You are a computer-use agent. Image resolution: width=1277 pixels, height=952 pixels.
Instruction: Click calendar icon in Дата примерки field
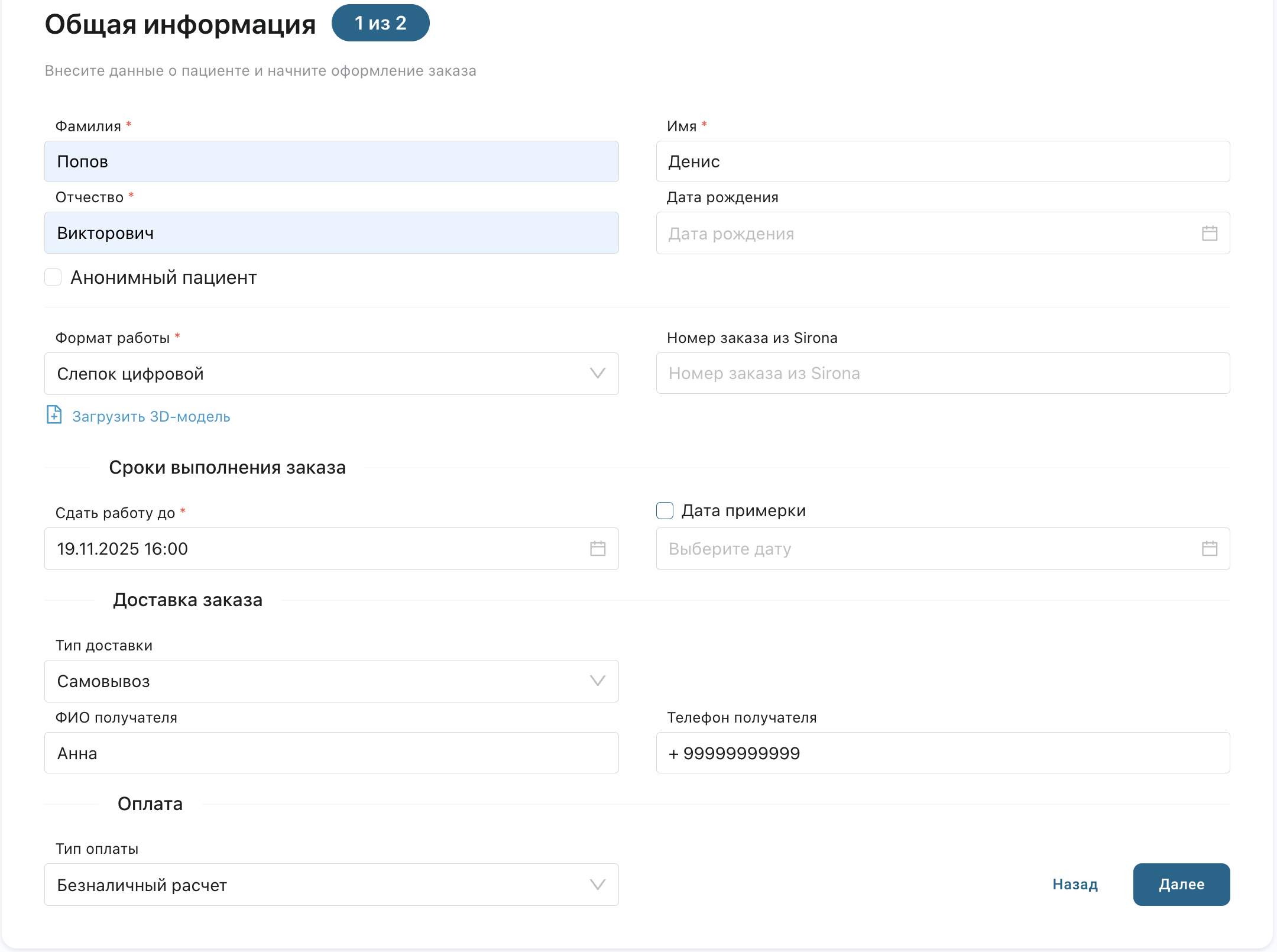click(1209, 549)
